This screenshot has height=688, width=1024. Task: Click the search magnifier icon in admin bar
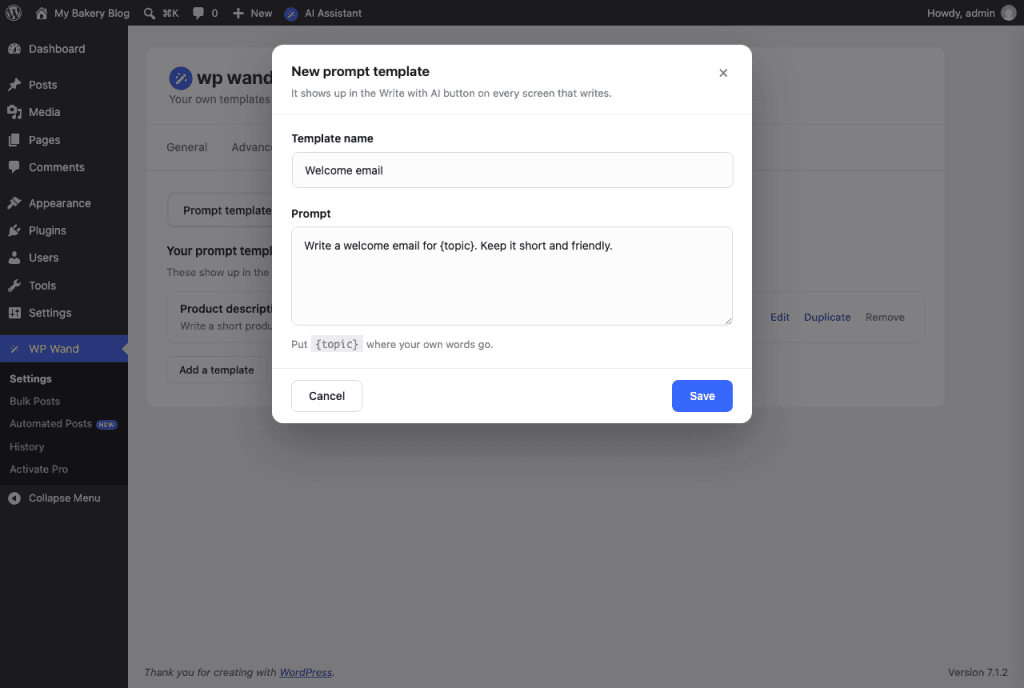click(x=150, y=13)
